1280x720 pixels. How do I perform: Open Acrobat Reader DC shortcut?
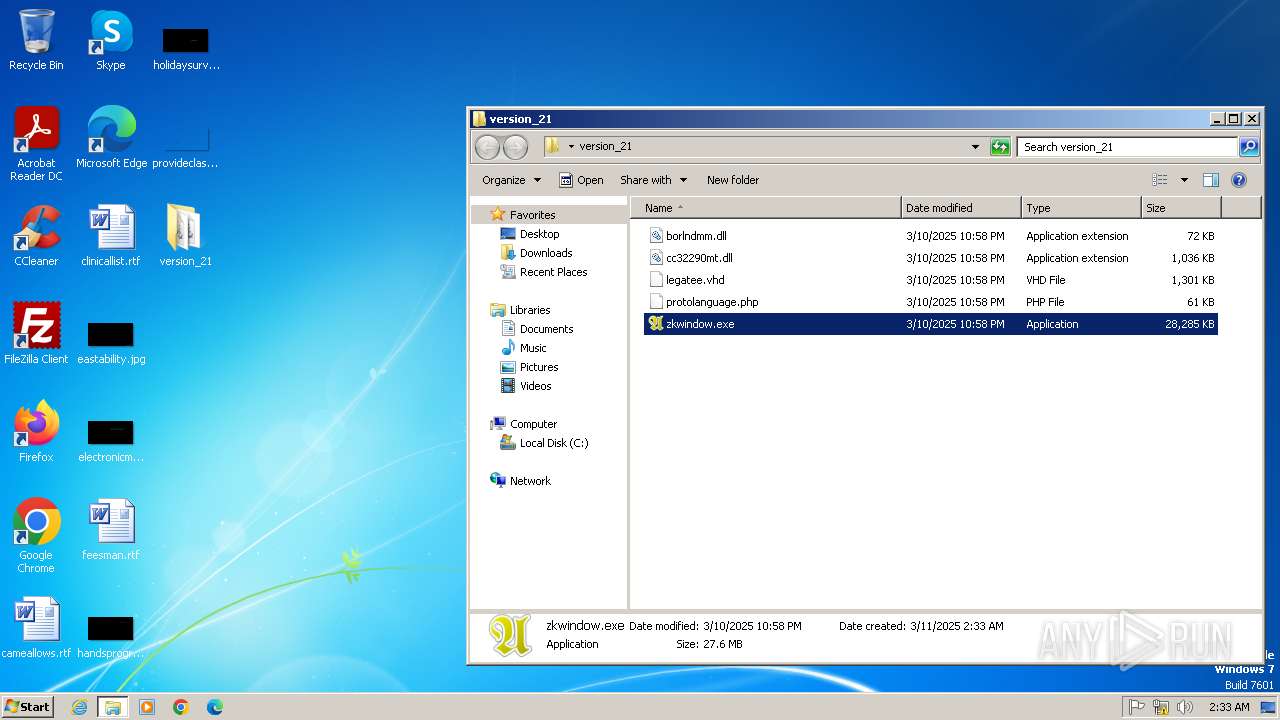(36, 144)
